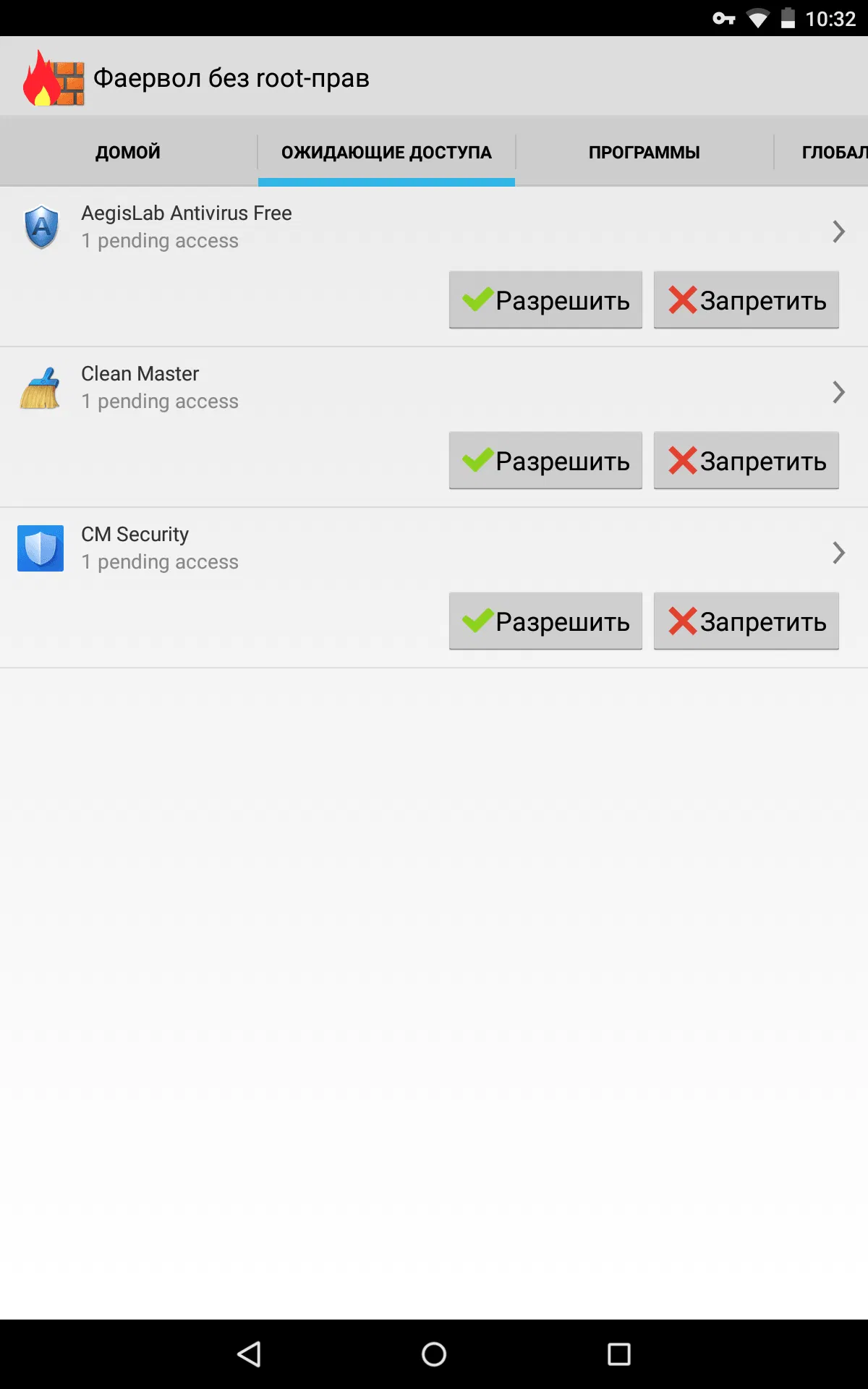Tap the VPN key status icon
Image resolution: width=868 pixels, height=1389 pixels.
coord(723,18)
